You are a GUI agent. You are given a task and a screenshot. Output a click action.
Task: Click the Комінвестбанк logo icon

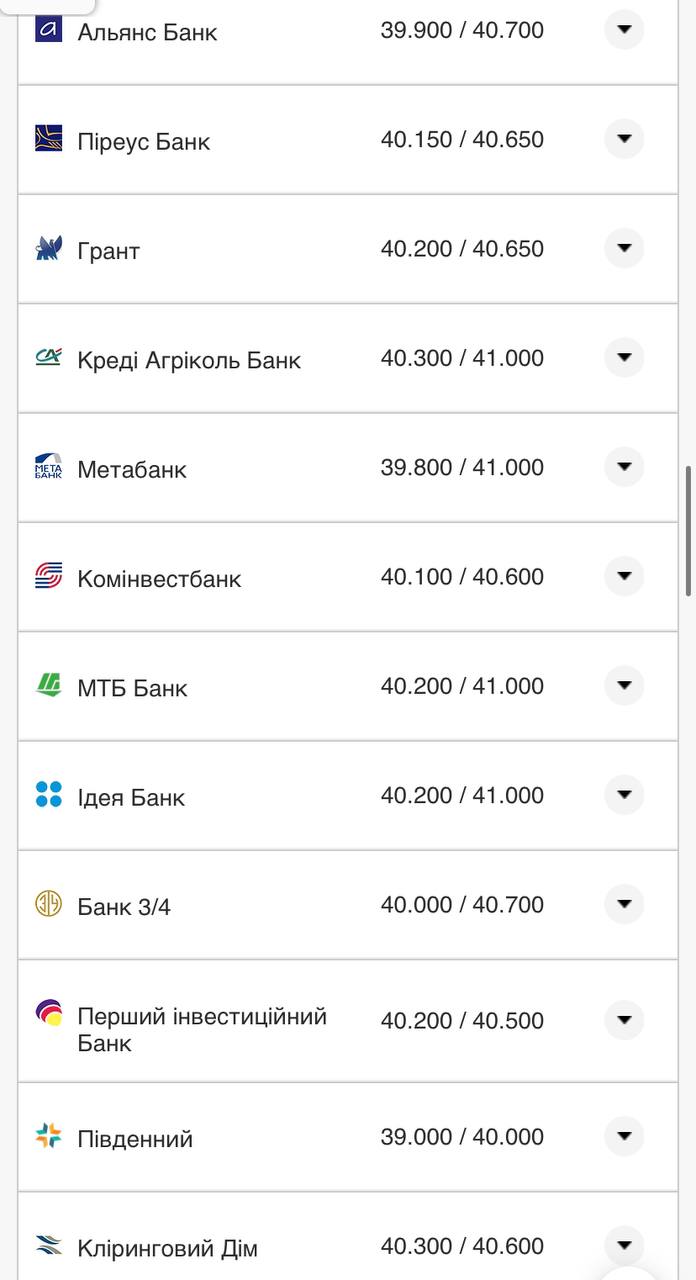pyautogui.click(x=48, y=576)
